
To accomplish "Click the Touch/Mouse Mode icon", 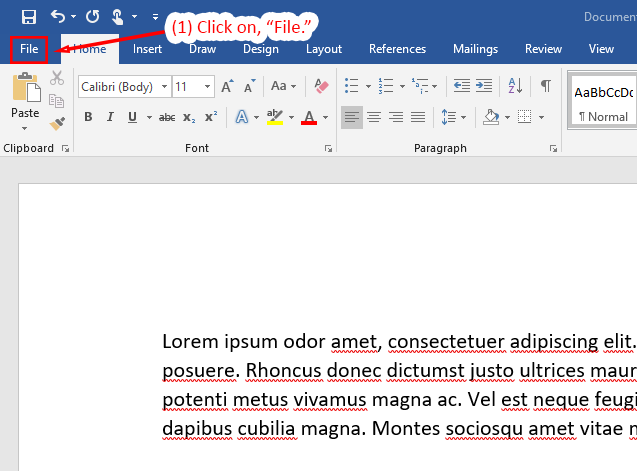I will pyautogui.click(x=117, y=17).
